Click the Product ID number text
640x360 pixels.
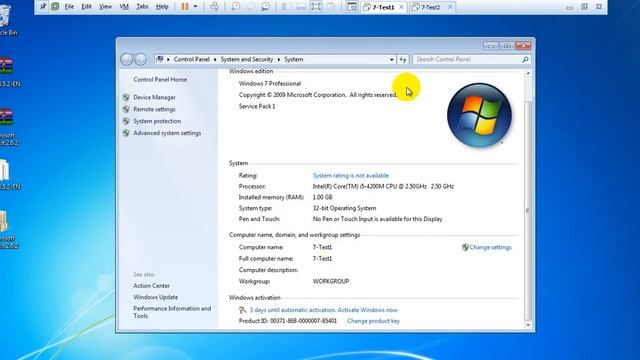coord(304,321)
